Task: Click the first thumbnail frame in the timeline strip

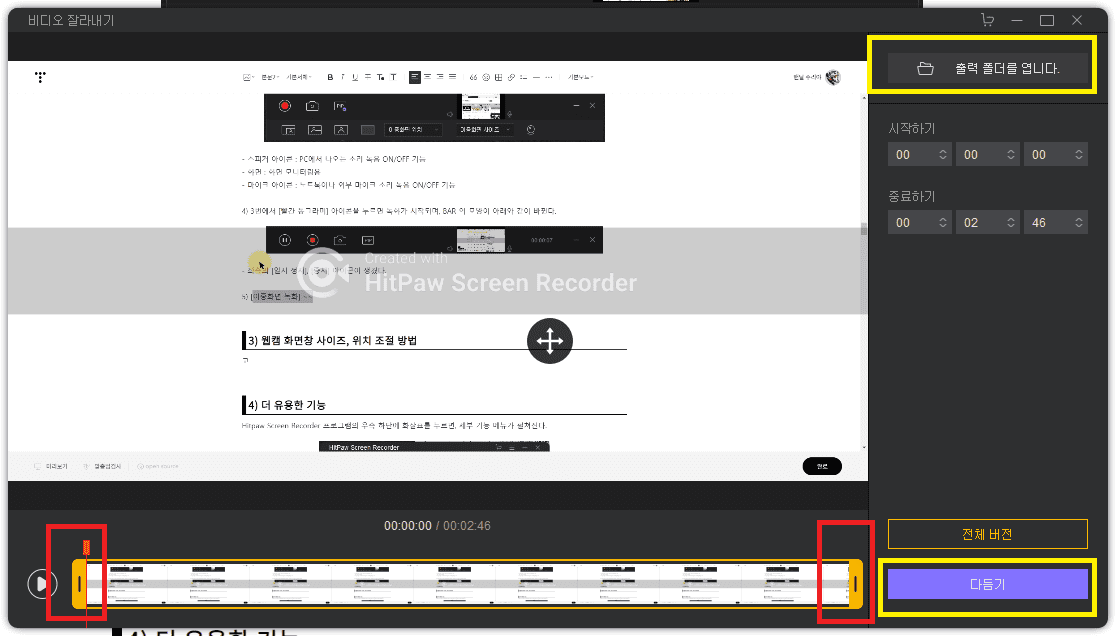Action: pyautogui.click(x=127, y=584)
